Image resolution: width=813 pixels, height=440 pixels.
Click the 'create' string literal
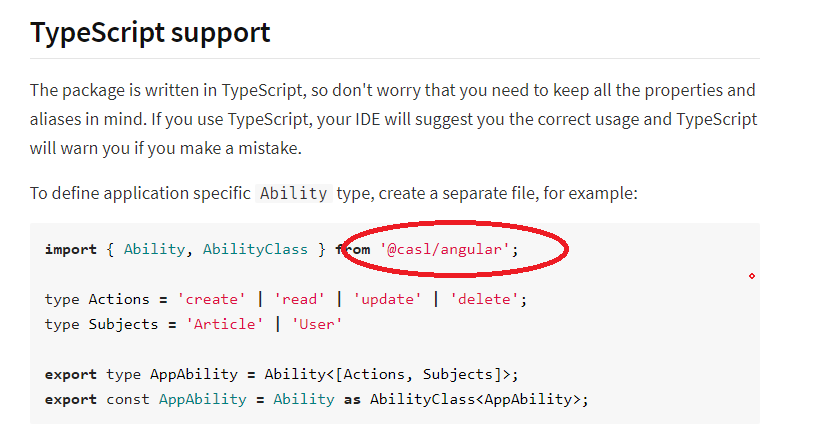[212, 299]
